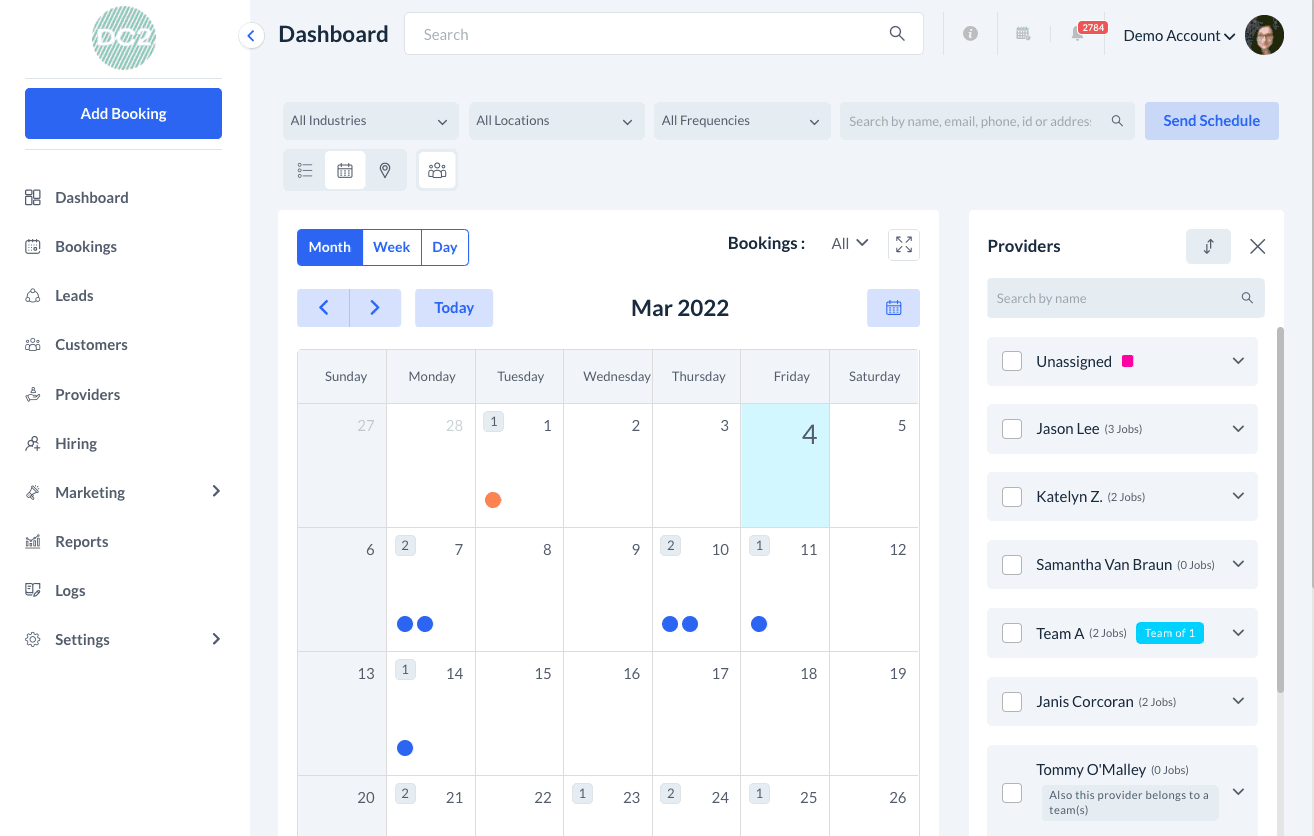Go to next month arrow
Image resolution: width=1314 pixels, height=836 pixels.
[x=375, y=308]
